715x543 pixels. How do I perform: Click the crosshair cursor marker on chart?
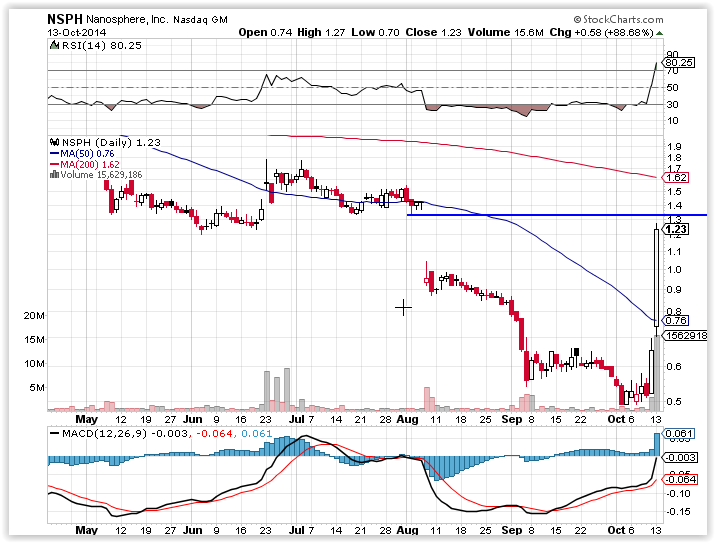404,307
